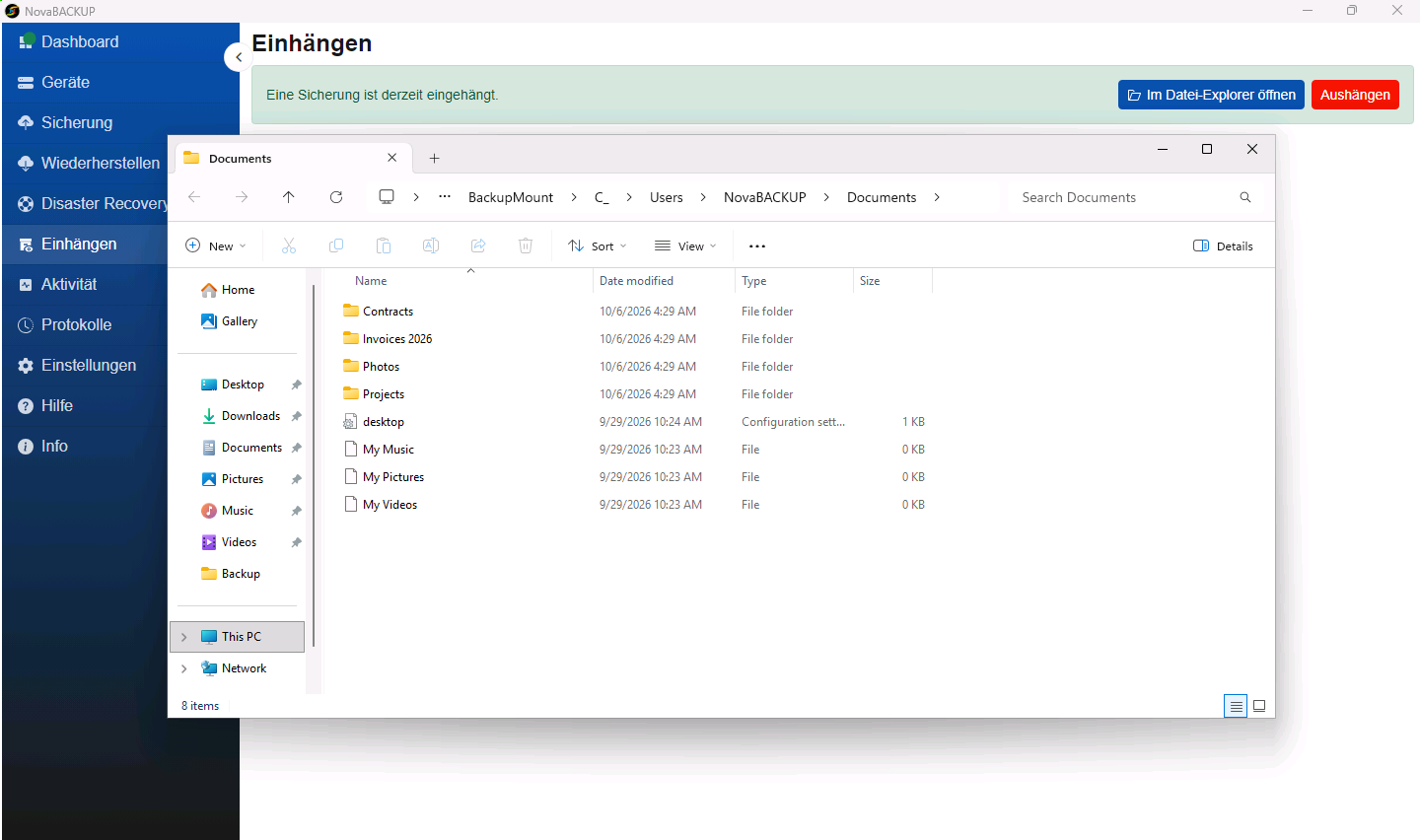Click the Paste clipboard icon
Image resolution: width=1420 pixels, height=840 pixels.
pyautogui.click(x=384, y=245)
